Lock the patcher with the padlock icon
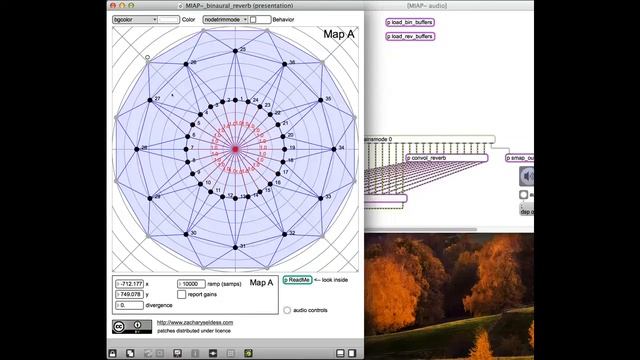The height and width of the screenshot is (360, 640). point(113,353)
